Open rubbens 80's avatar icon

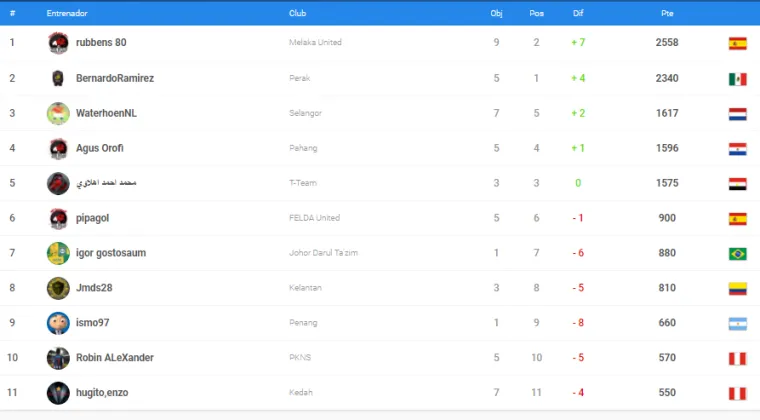58,43
